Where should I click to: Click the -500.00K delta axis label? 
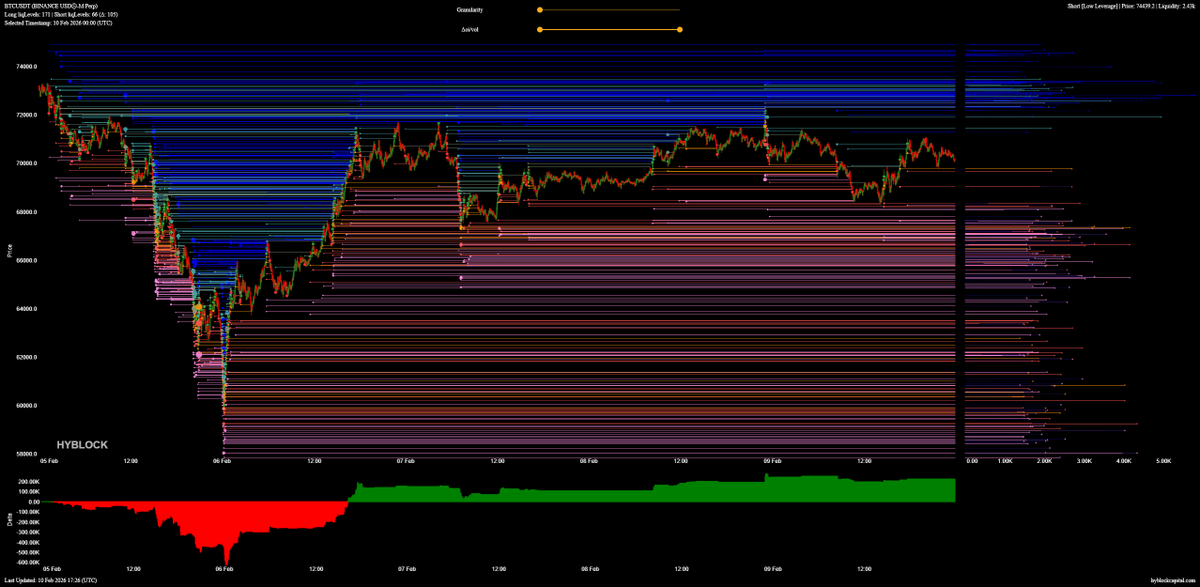(x=26, y=552)
